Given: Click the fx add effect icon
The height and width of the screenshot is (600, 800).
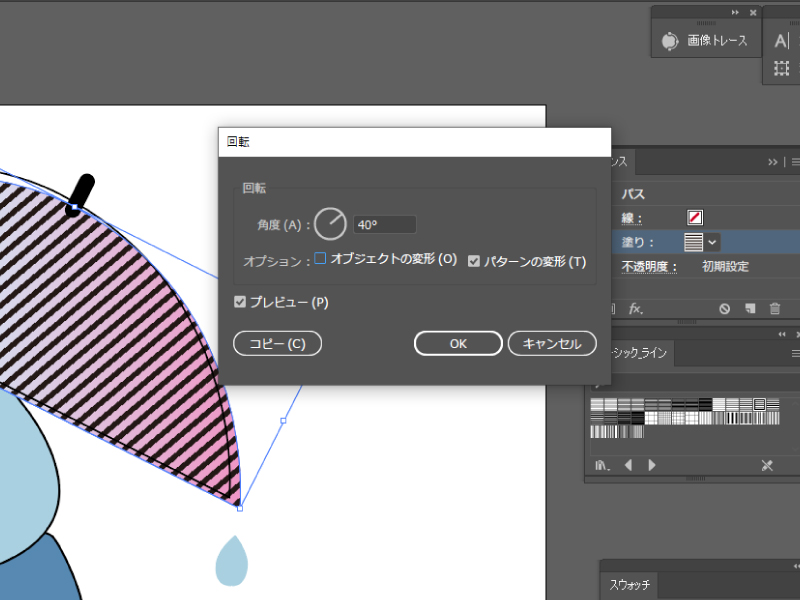Looking at the screenshot, I should tap(635, 309).
